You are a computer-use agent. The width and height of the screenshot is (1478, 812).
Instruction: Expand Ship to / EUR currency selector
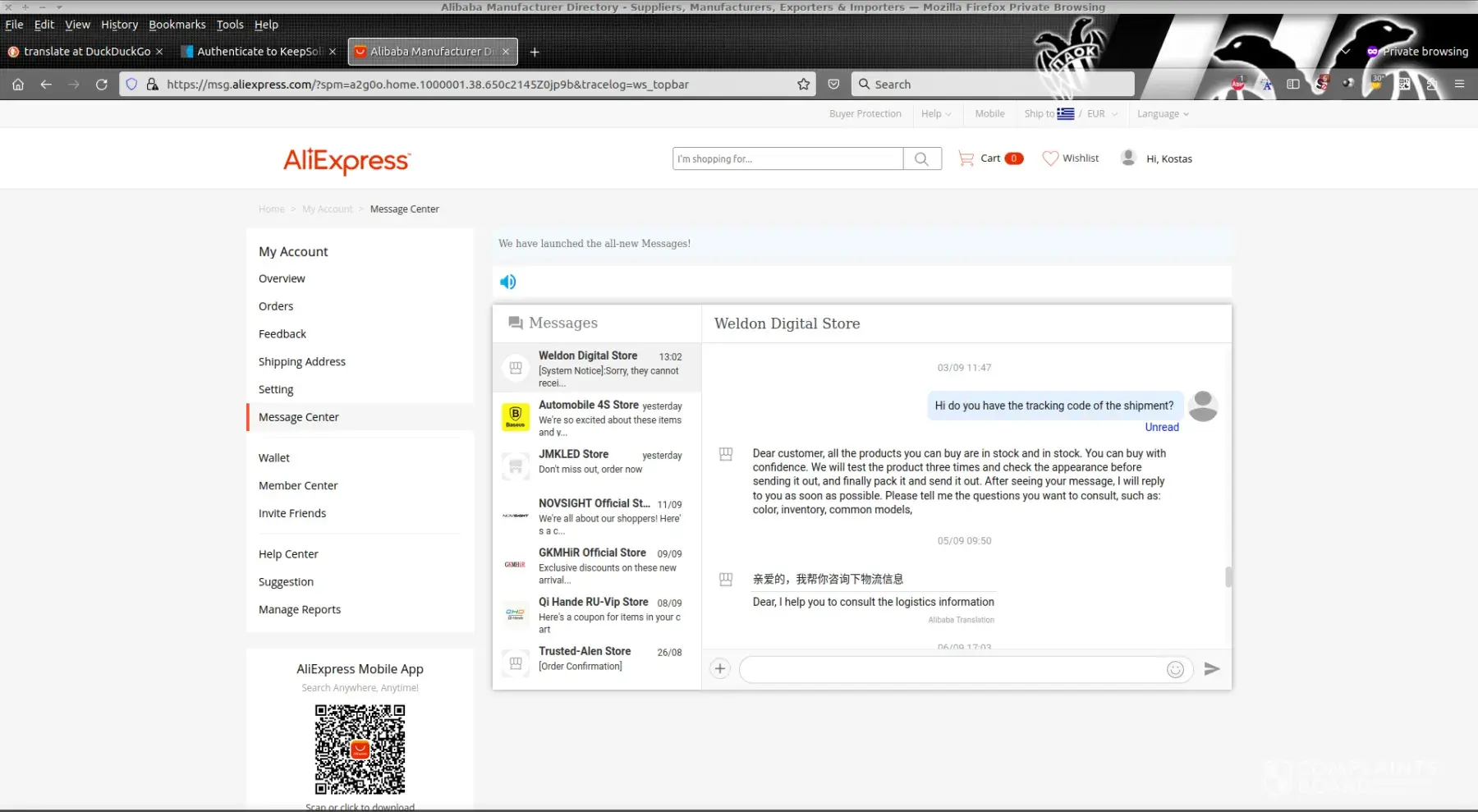pyautogui.click(x=1071, y=114)
